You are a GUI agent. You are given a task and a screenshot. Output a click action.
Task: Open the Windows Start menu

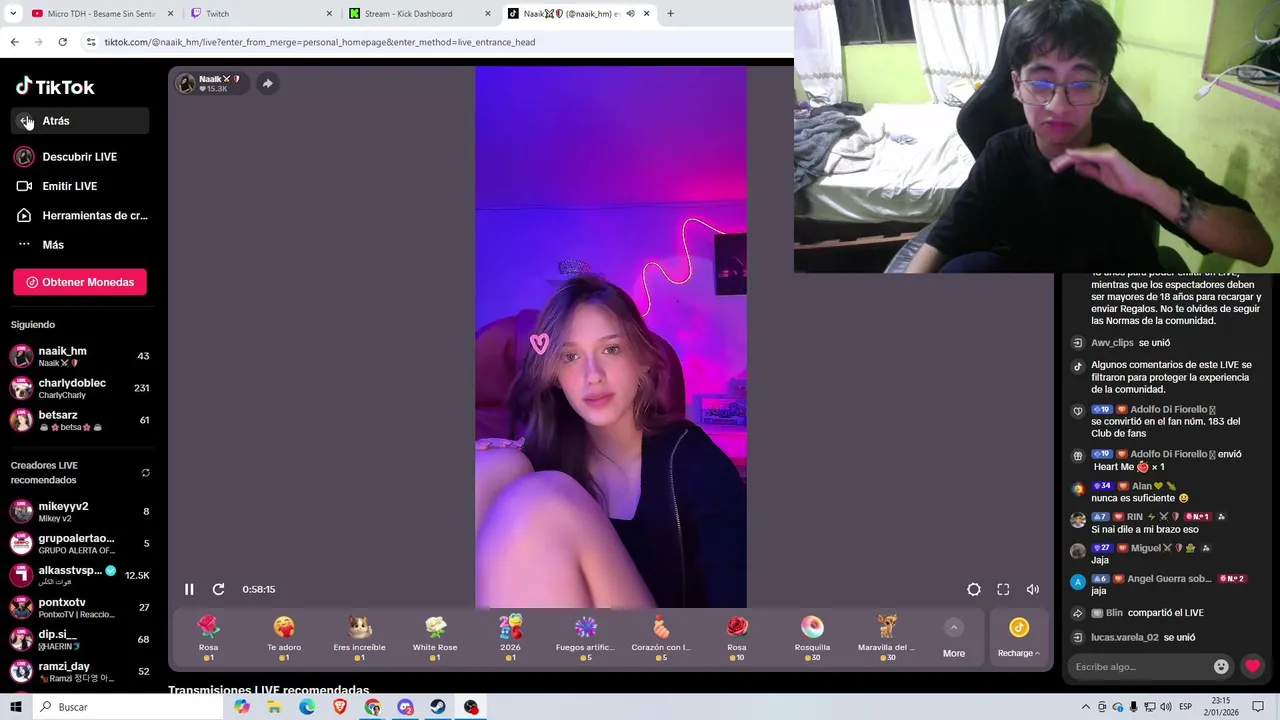(x=16, y=707)
